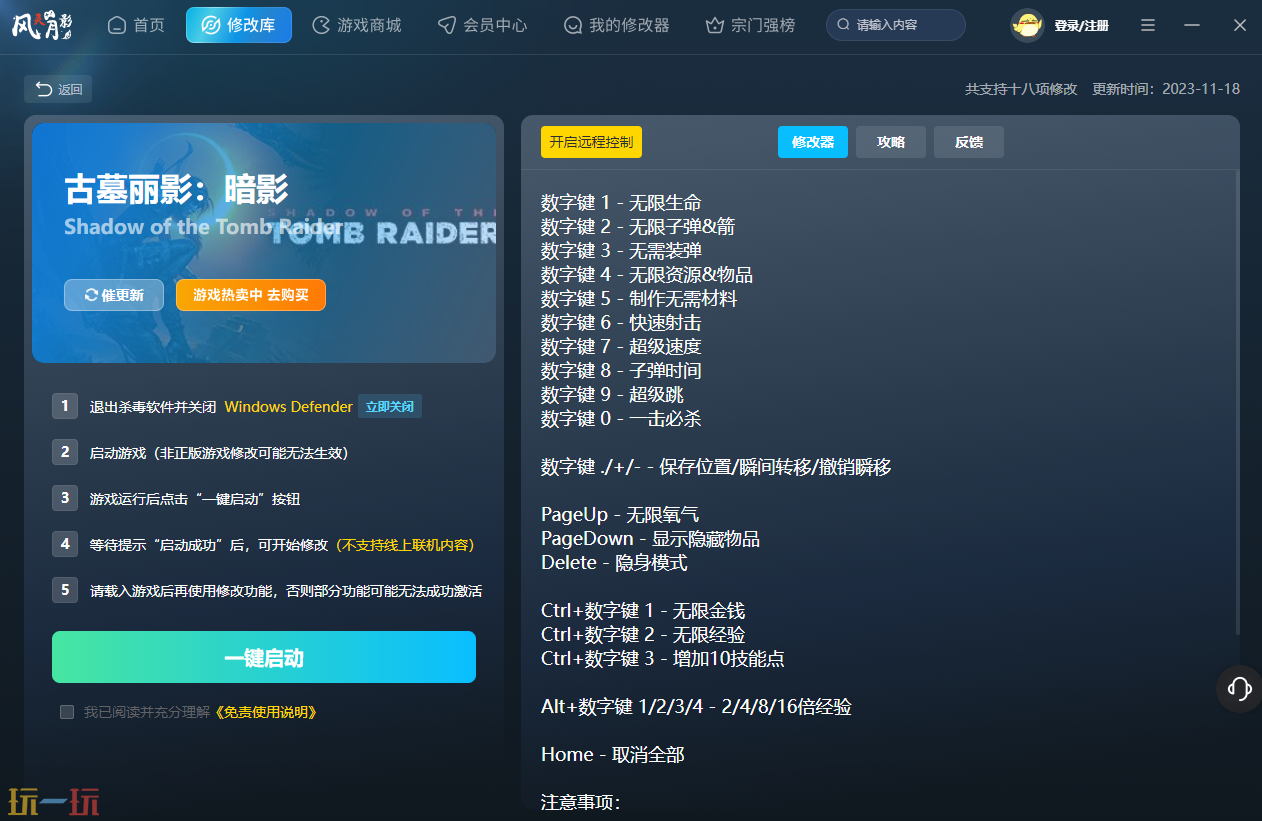This screenshot has width=1262, height=821.
Task: Click text 数字键 1 - 无限生命
Action: click(621, 203)
